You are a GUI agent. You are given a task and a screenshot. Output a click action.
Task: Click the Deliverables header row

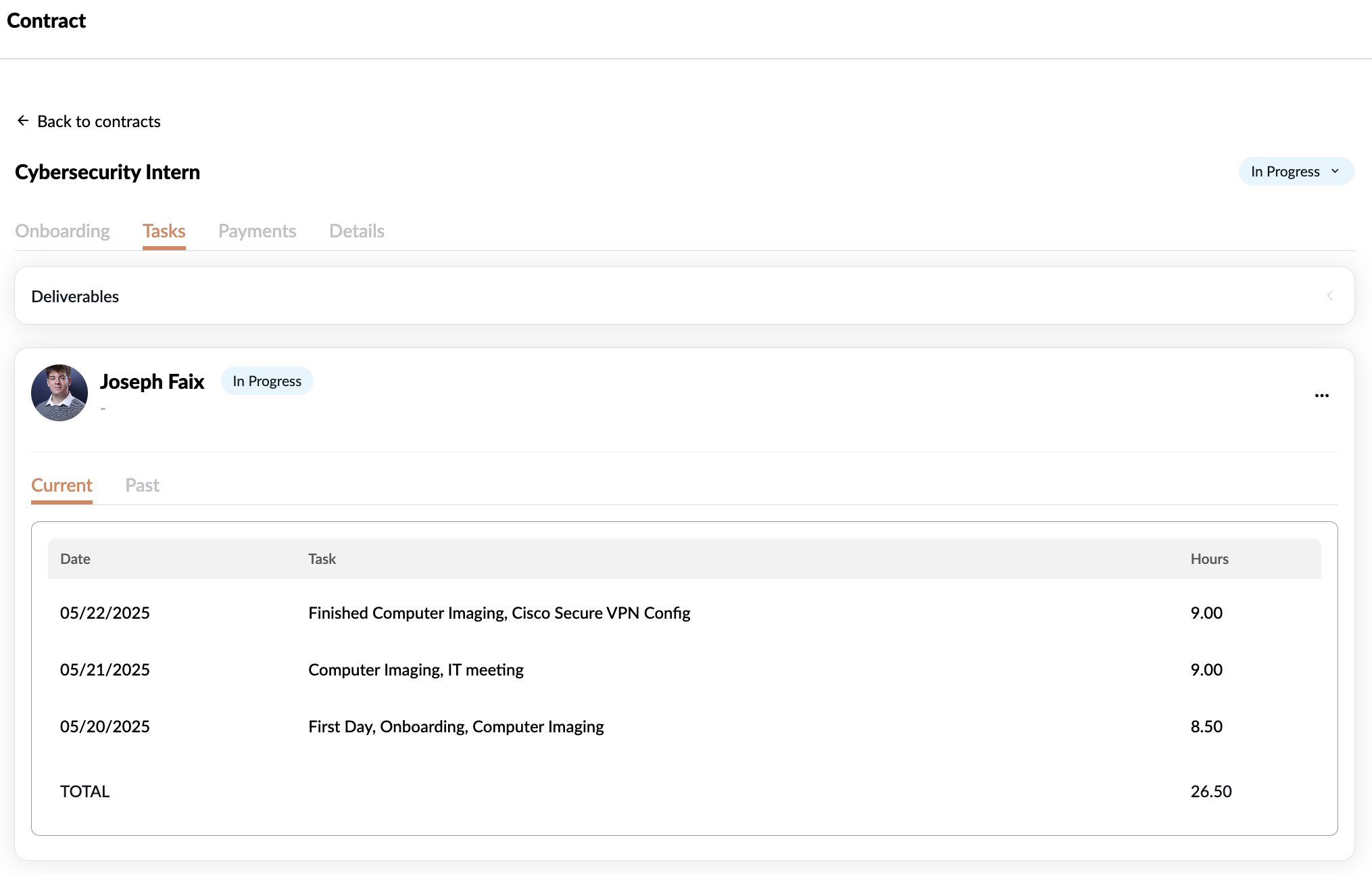pyautogui.click(x=75, y=297)
